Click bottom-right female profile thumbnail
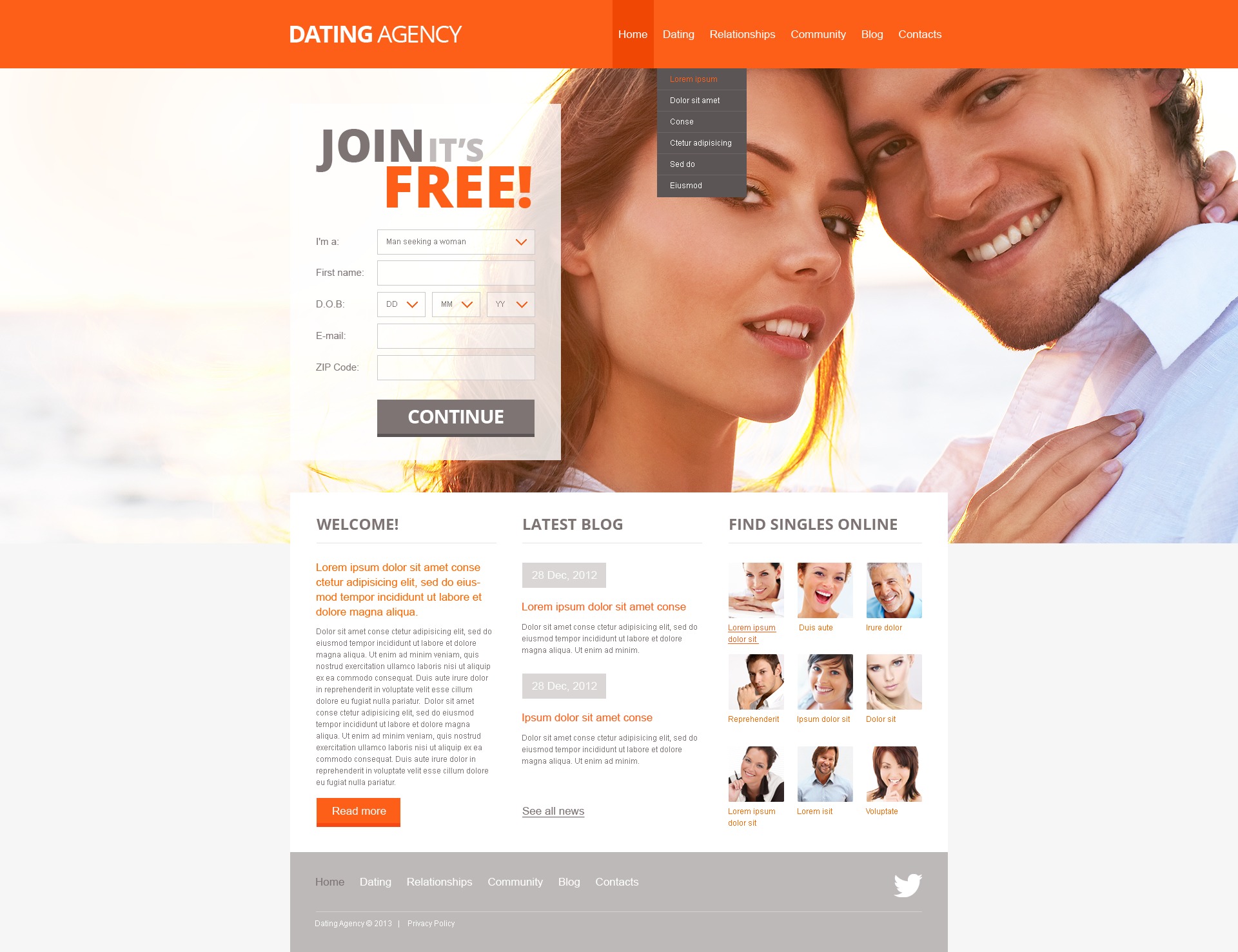The width and height of the screenshot is (1238, 952). point(893,775)
